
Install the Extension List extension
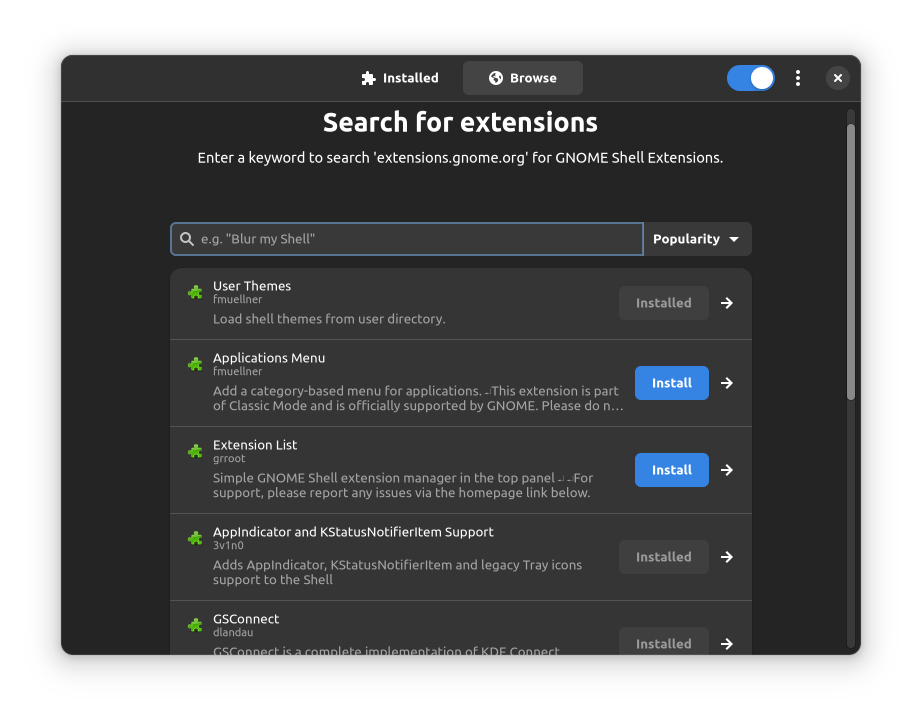[x=671, y=470]
